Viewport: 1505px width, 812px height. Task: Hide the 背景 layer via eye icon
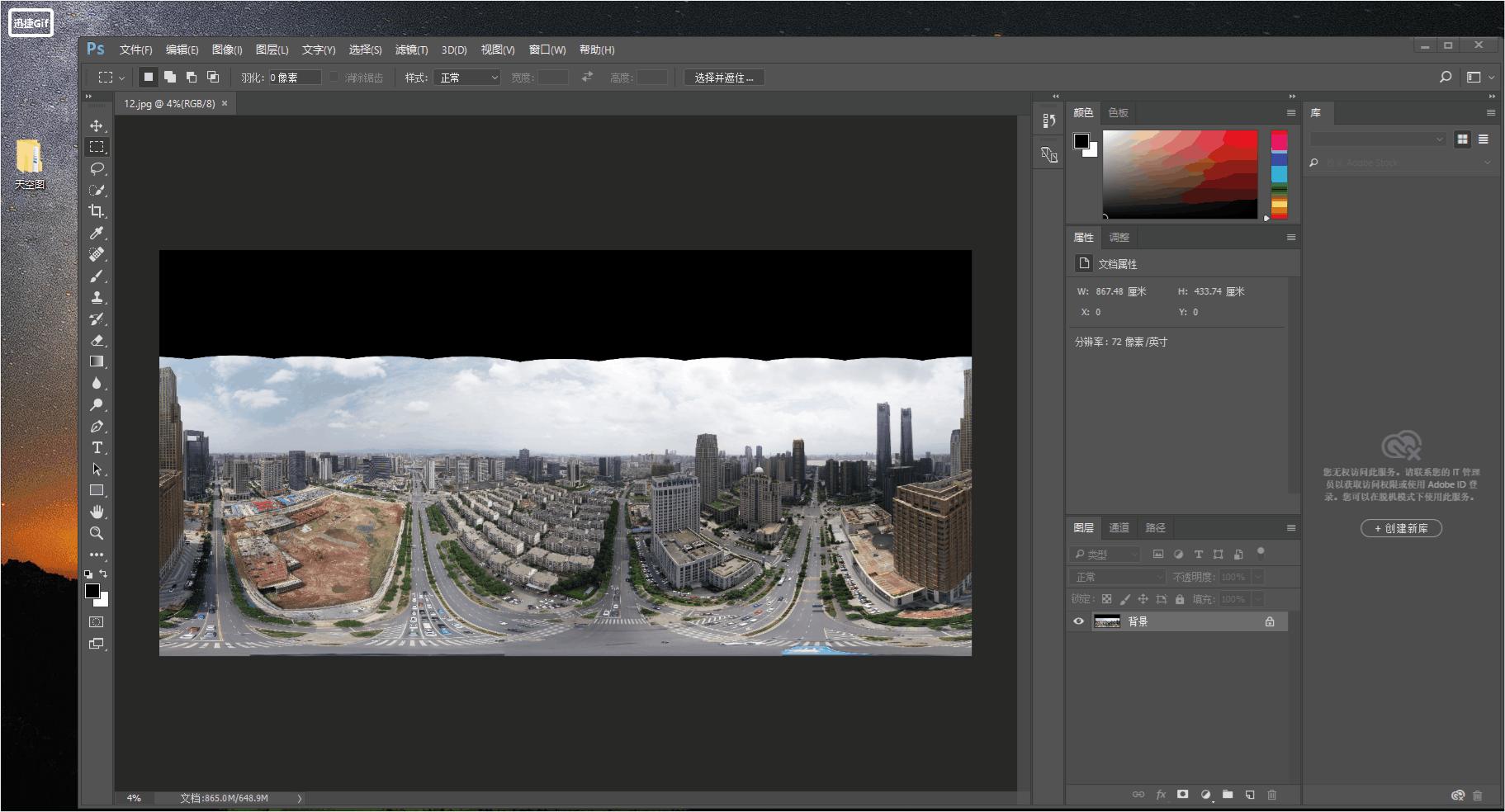(1078, 621)
